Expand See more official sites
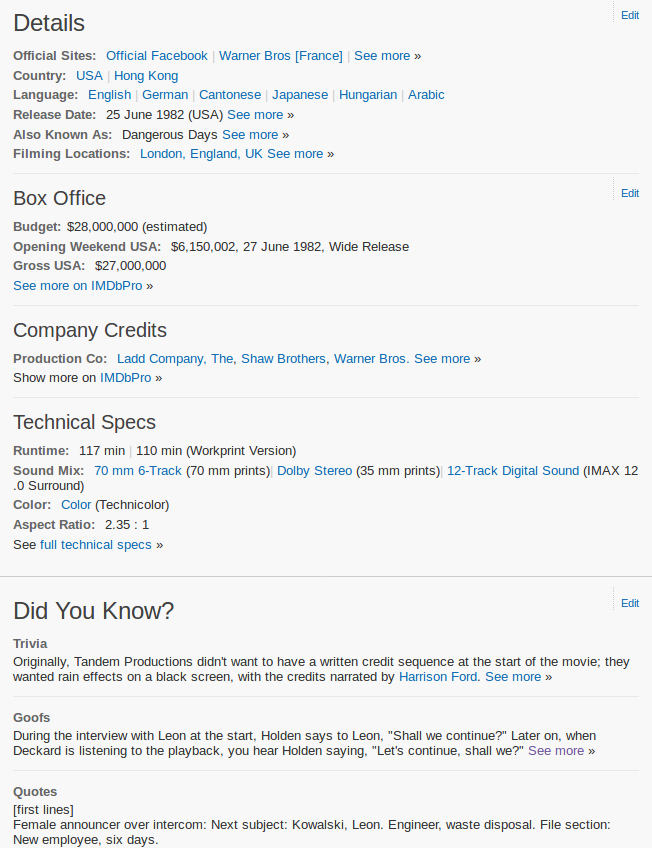Viewport: 652px width, 848px height. (382, 56)
